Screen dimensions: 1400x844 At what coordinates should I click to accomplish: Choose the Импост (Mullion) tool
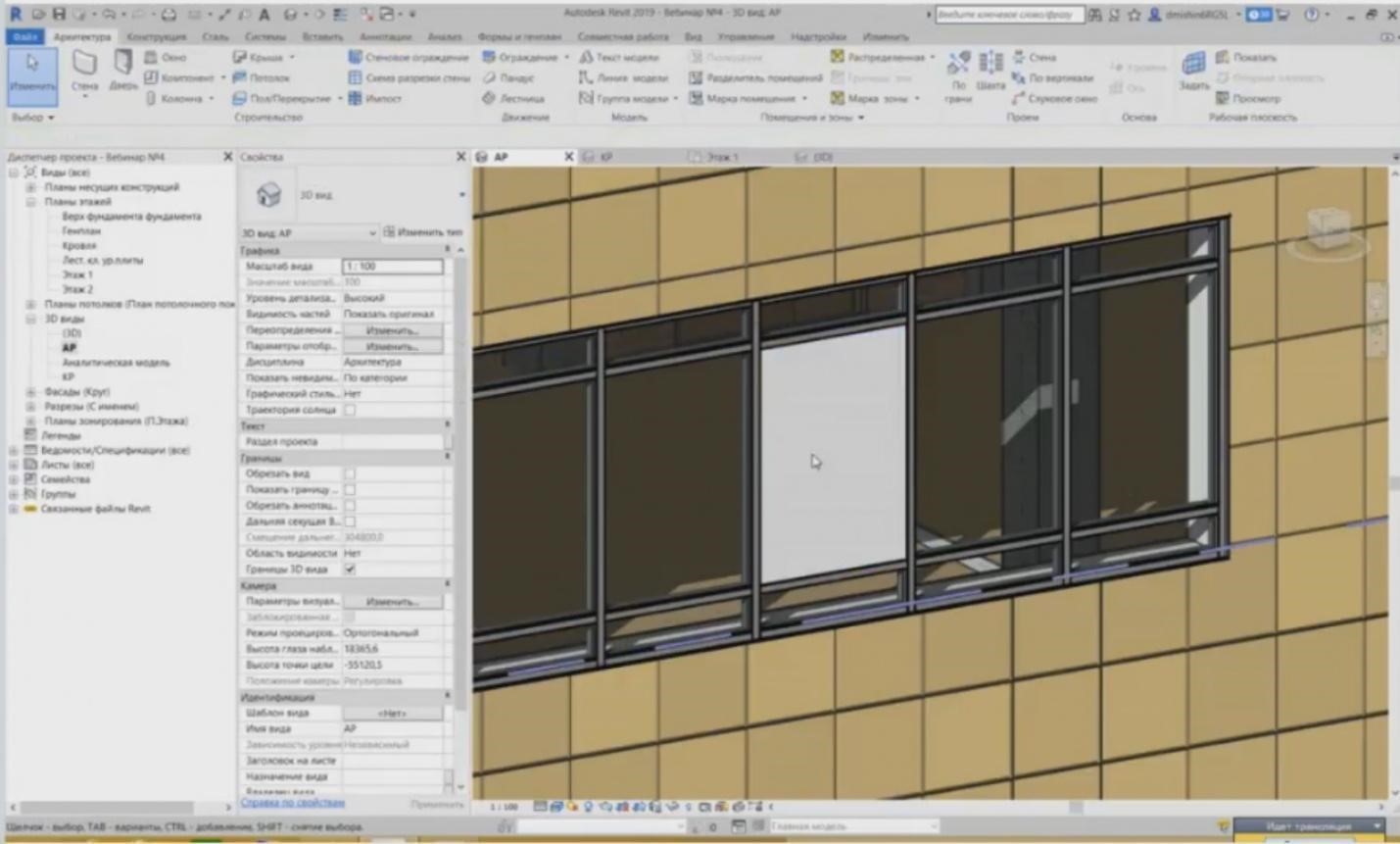click(374, 98)
